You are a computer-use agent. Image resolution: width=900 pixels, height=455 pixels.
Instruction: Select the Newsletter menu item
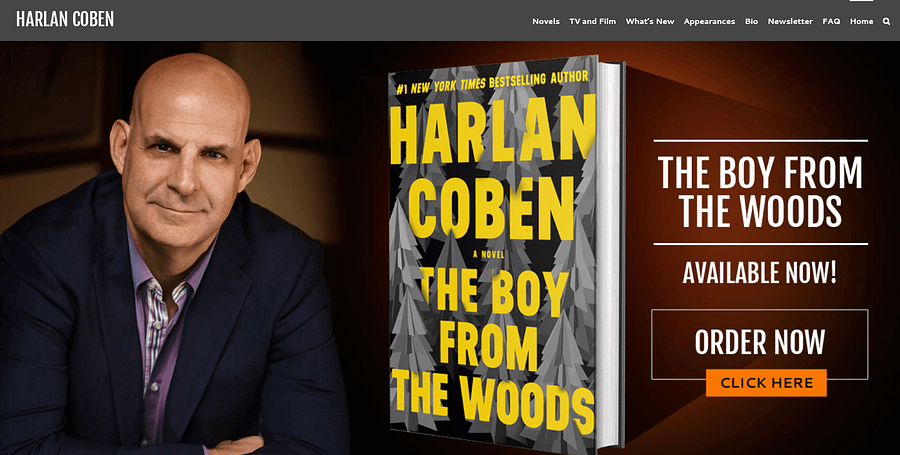tap(790, 21)
